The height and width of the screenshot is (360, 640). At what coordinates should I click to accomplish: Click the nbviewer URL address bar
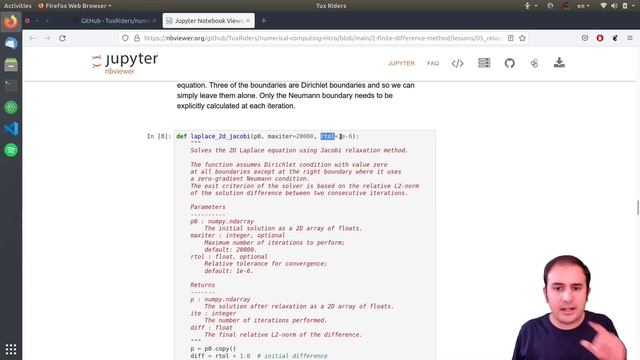(x=322, y=38)
